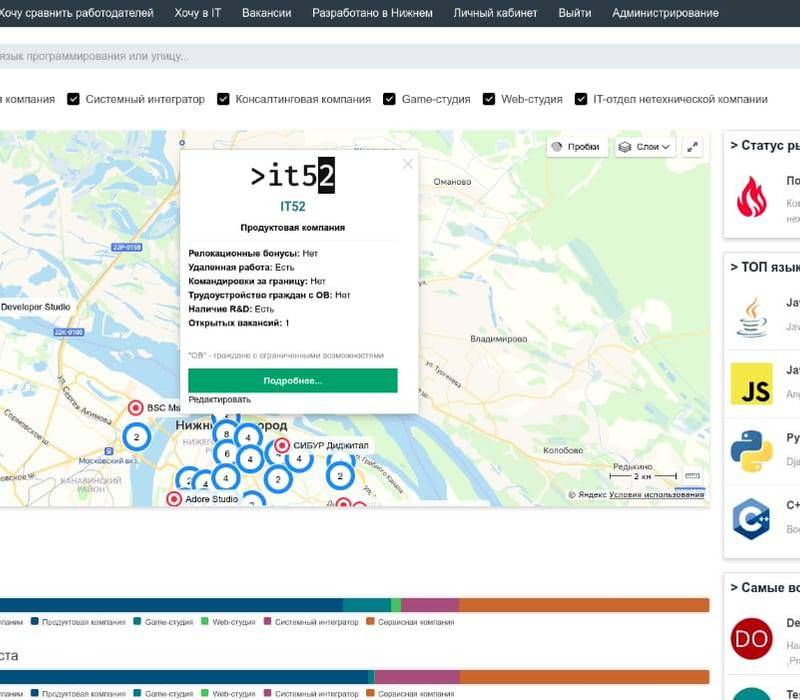Click the purple segment of first bar
This screenshot has width=800, height=700.
pyautogui.click(x=430, y=605)
